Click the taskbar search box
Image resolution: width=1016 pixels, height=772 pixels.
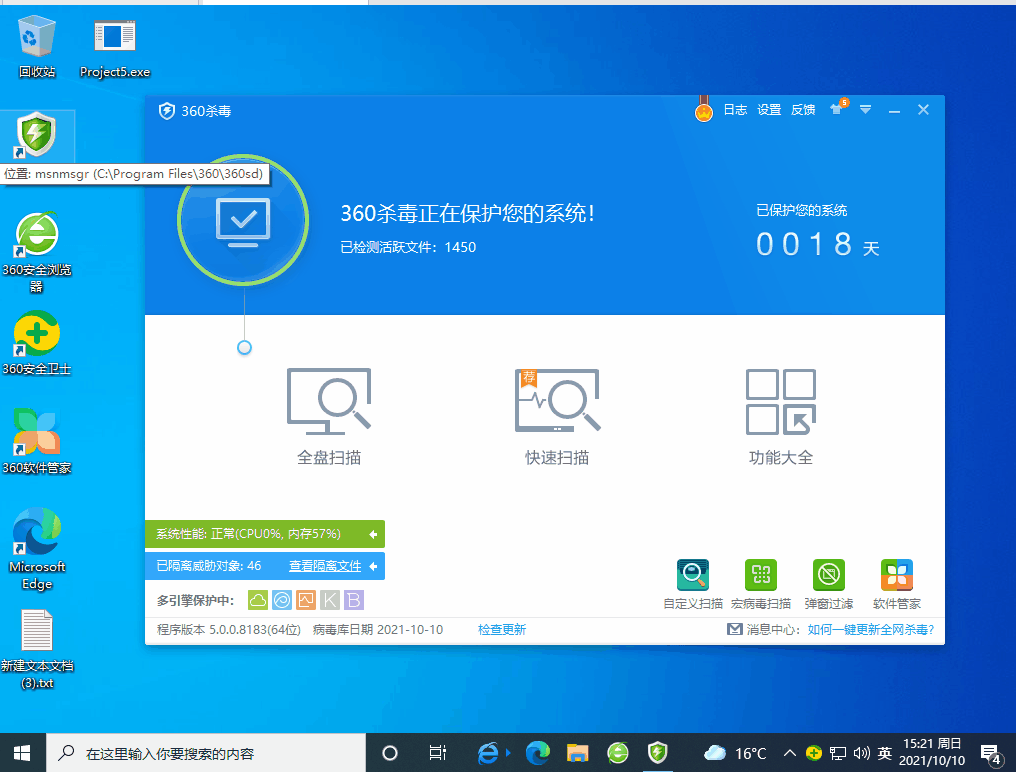[206, 753]
